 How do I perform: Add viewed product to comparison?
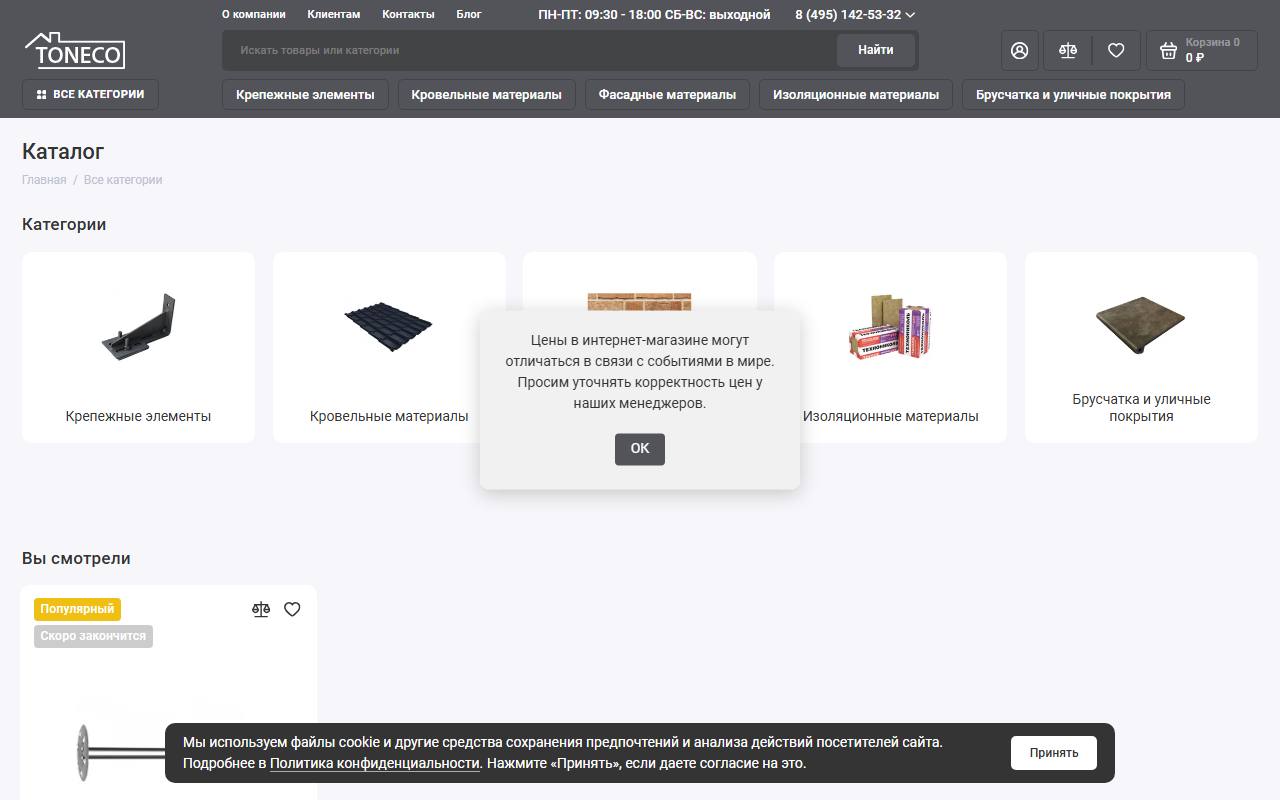tap(261, 609)
